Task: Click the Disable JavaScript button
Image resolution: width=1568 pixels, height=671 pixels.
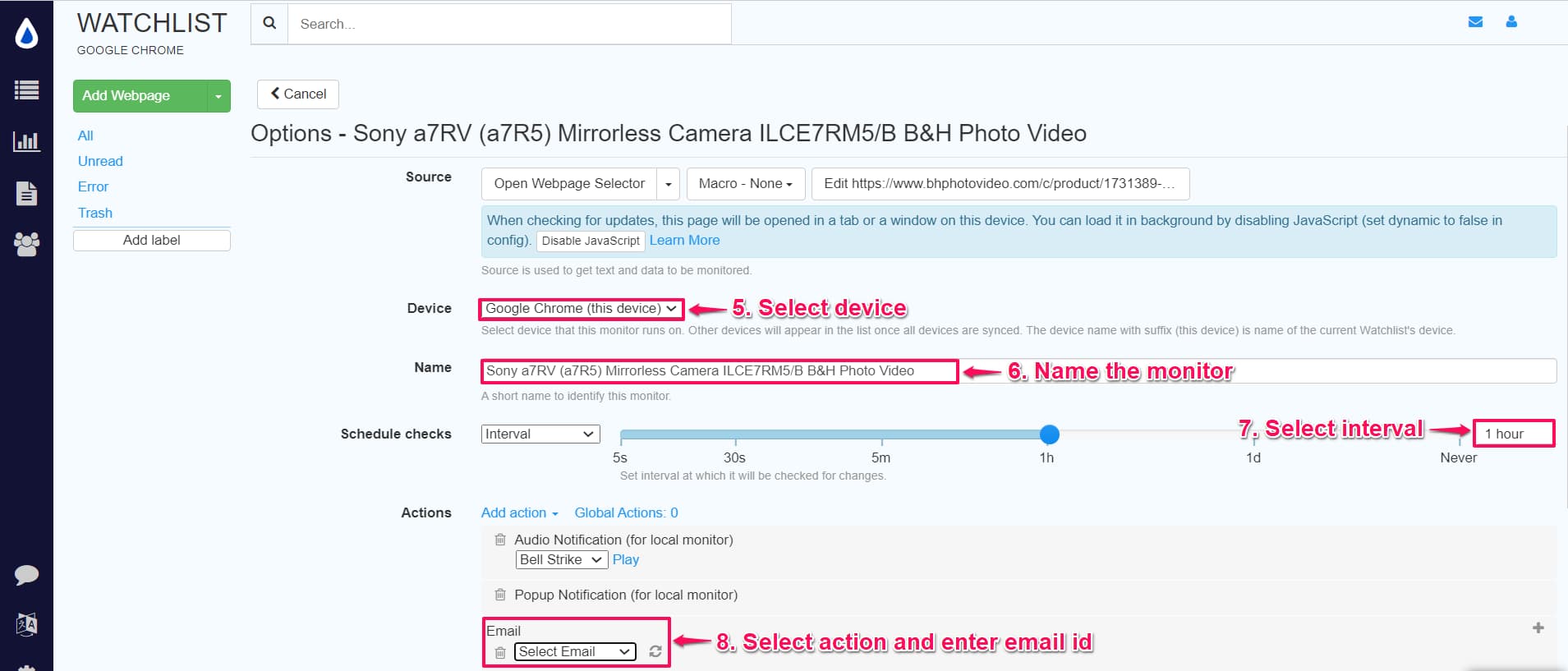Action: pos(589,241)
